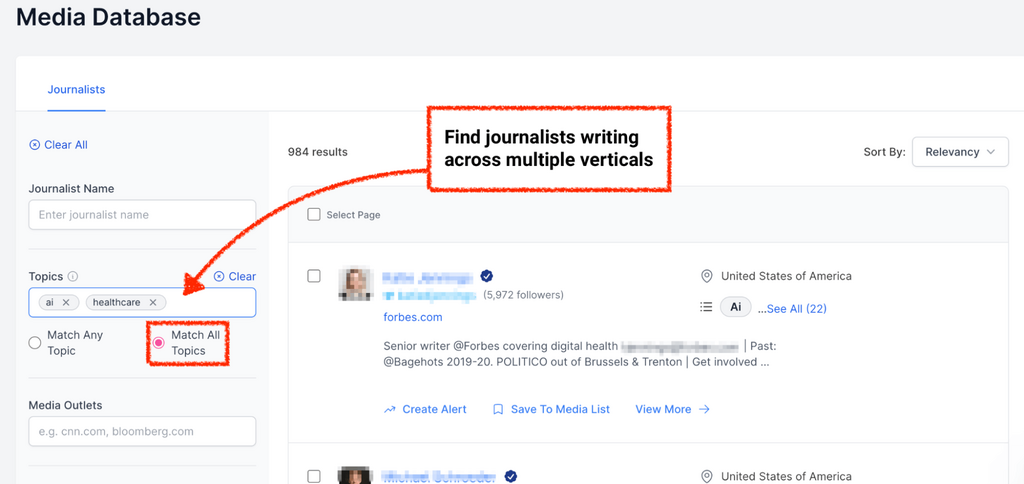Click the location pin icon for first journalist
Viewport: 1024px width, 484px height.
[x=706, y=276]
